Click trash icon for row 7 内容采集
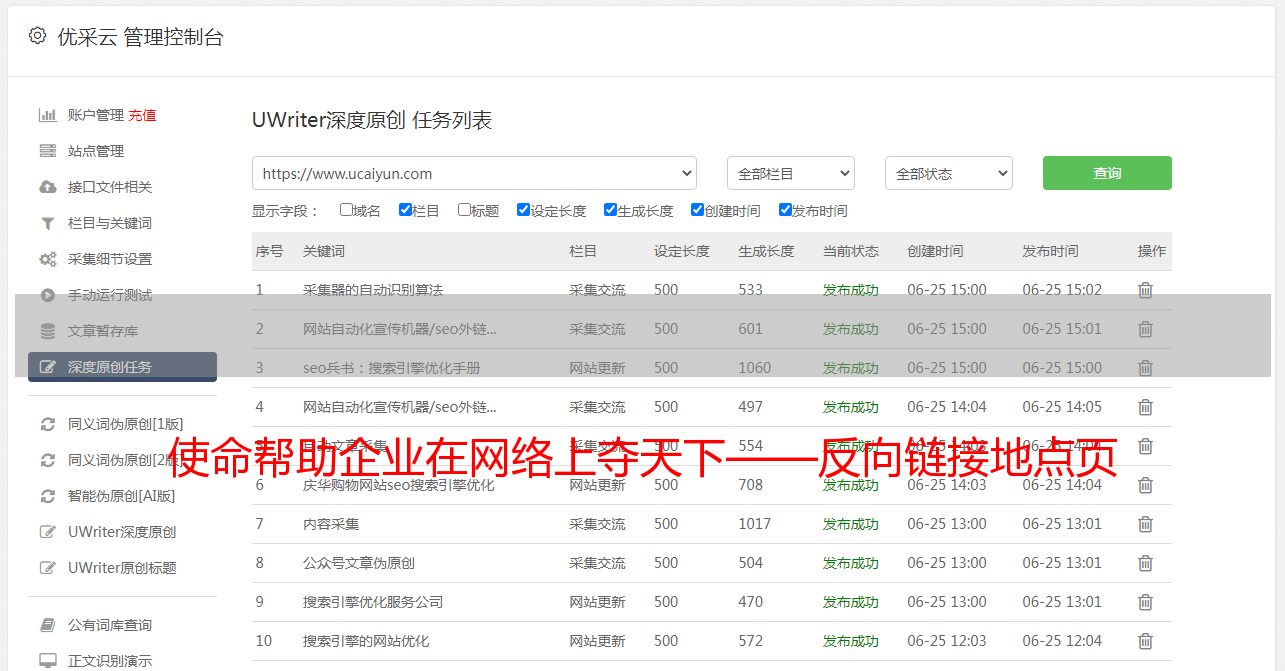 1146,524
